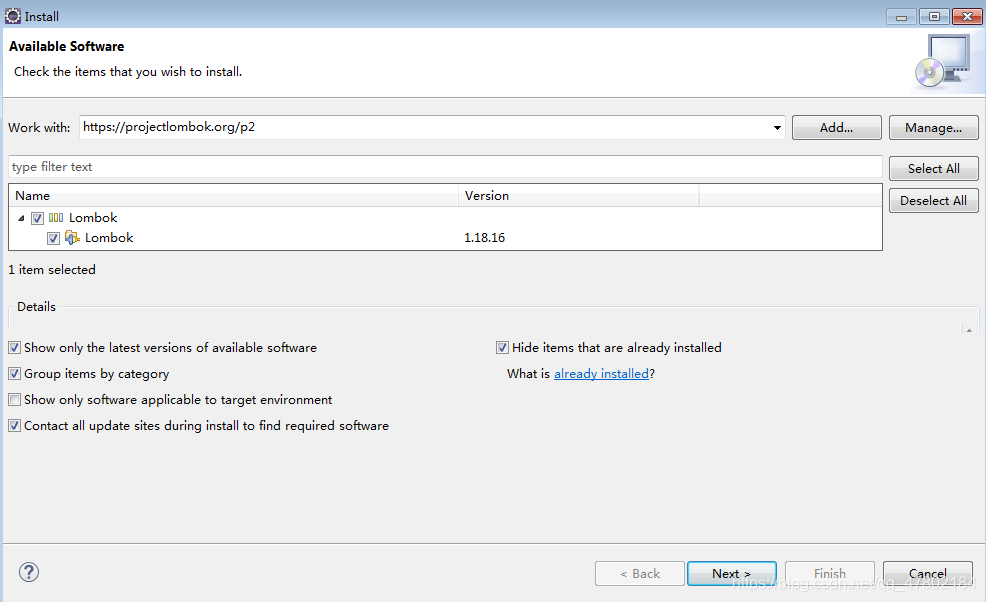Open the already installed link

pos(601,374)
